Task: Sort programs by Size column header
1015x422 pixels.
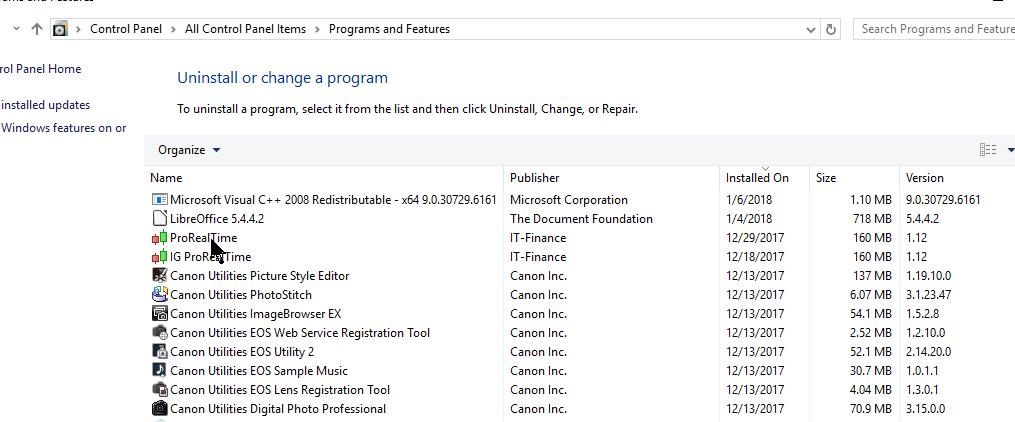Action: click(x=826, y=178)
